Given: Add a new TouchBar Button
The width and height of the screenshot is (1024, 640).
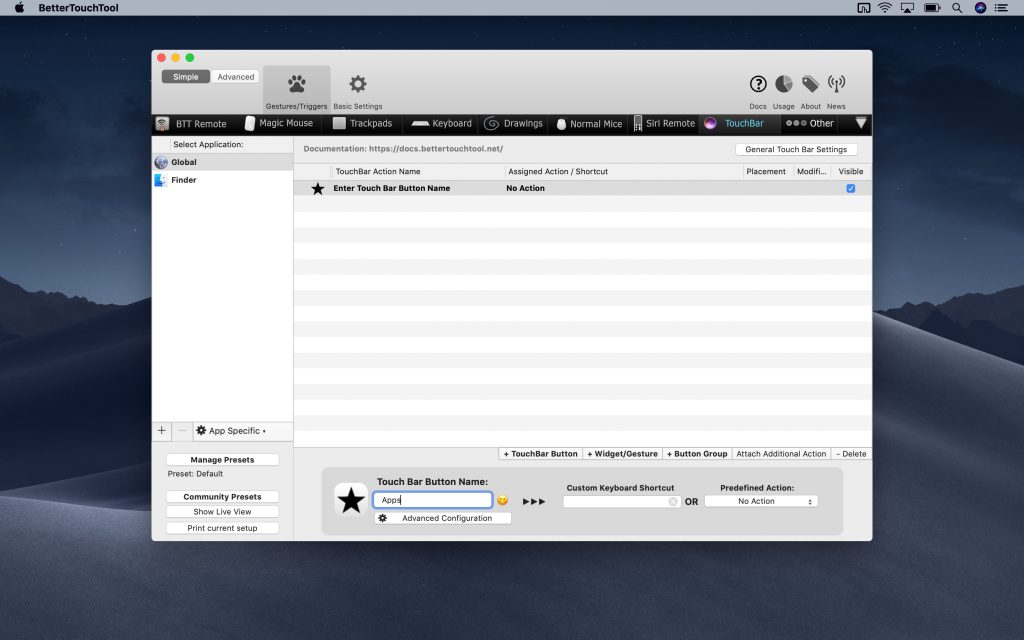Looking at the screenshot, I should point(540,453).
